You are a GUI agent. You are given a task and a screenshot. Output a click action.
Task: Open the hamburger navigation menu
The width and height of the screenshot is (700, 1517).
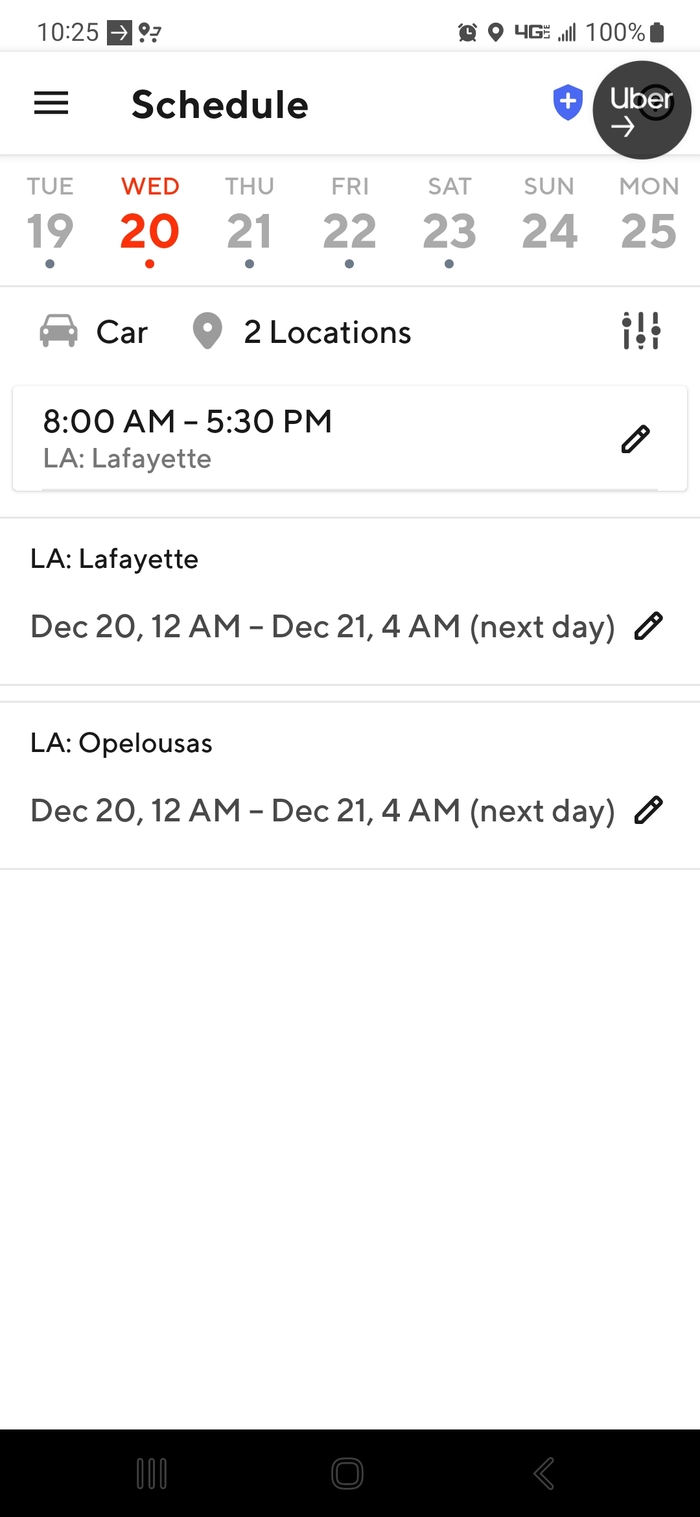(51, 104)
